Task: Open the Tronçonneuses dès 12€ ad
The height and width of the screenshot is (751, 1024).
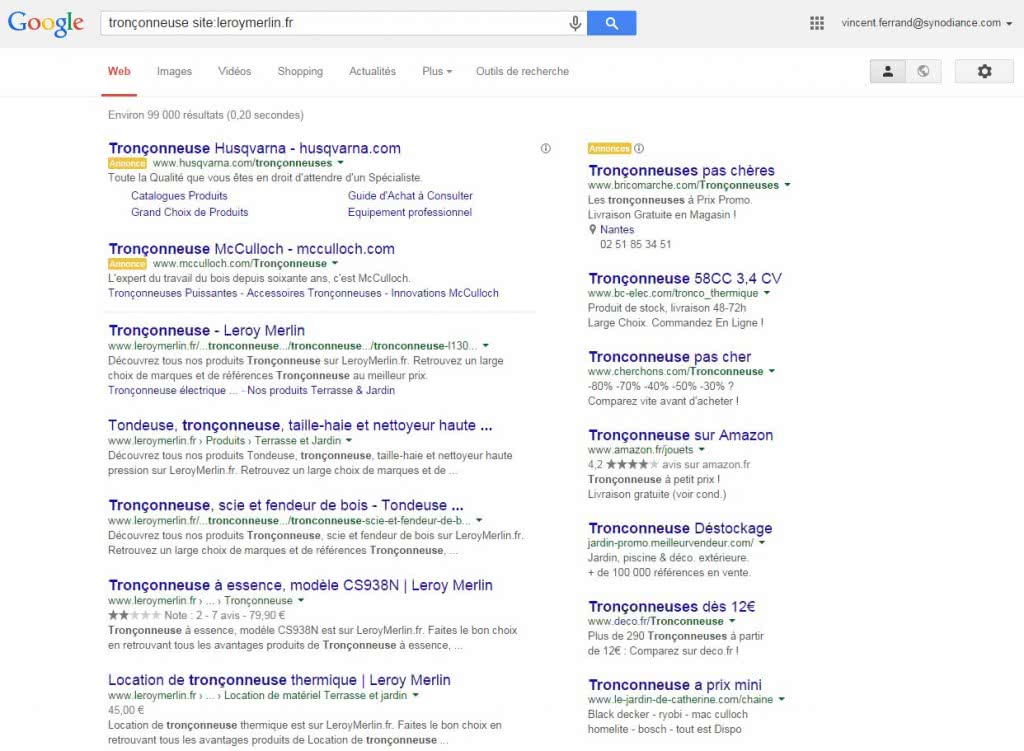Action: (671, 606)
